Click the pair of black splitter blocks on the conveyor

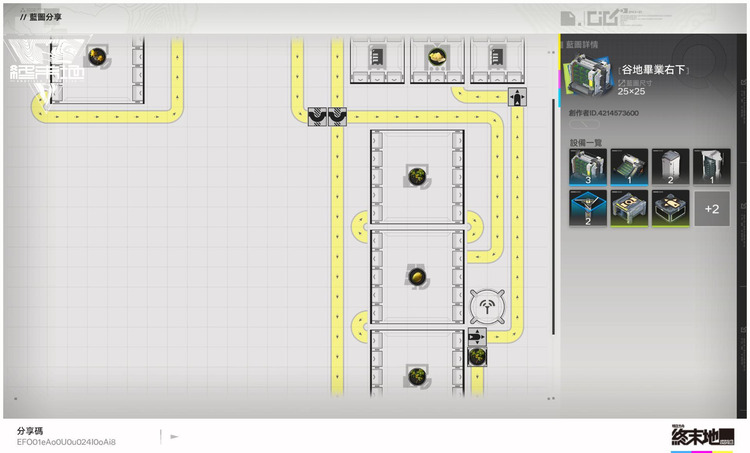[328, 116]
